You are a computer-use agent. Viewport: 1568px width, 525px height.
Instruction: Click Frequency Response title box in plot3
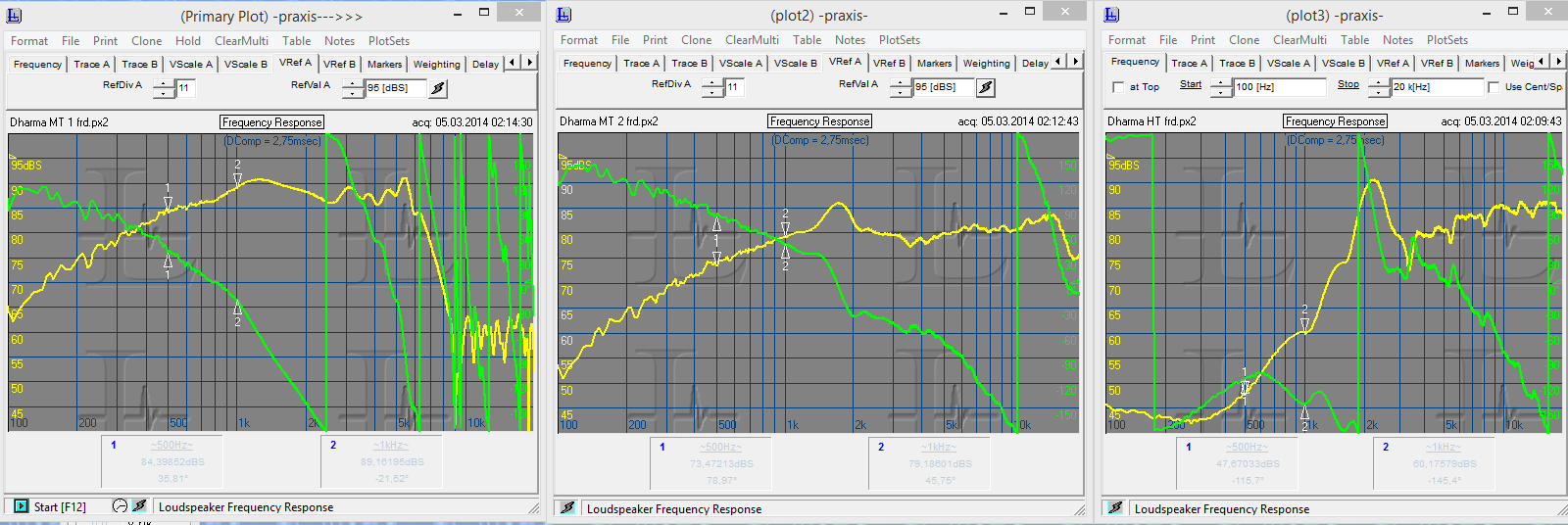tap(1336, 121)
